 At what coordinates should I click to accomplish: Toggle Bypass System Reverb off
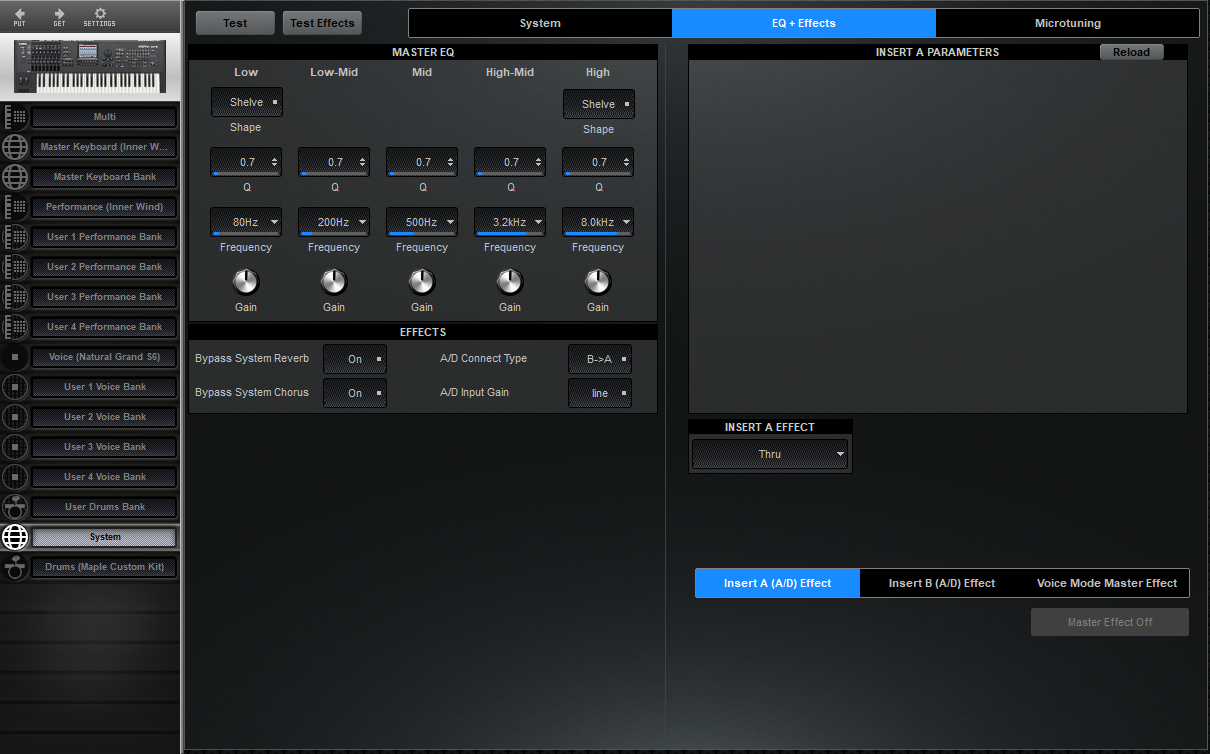click(x=354, y=359)
